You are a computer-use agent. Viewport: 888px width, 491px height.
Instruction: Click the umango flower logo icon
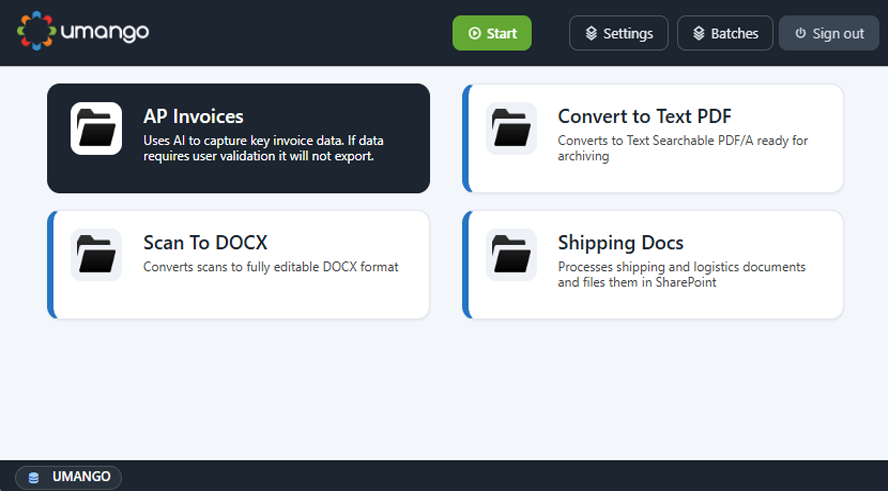pyautogui.click(x=37, y=31)
